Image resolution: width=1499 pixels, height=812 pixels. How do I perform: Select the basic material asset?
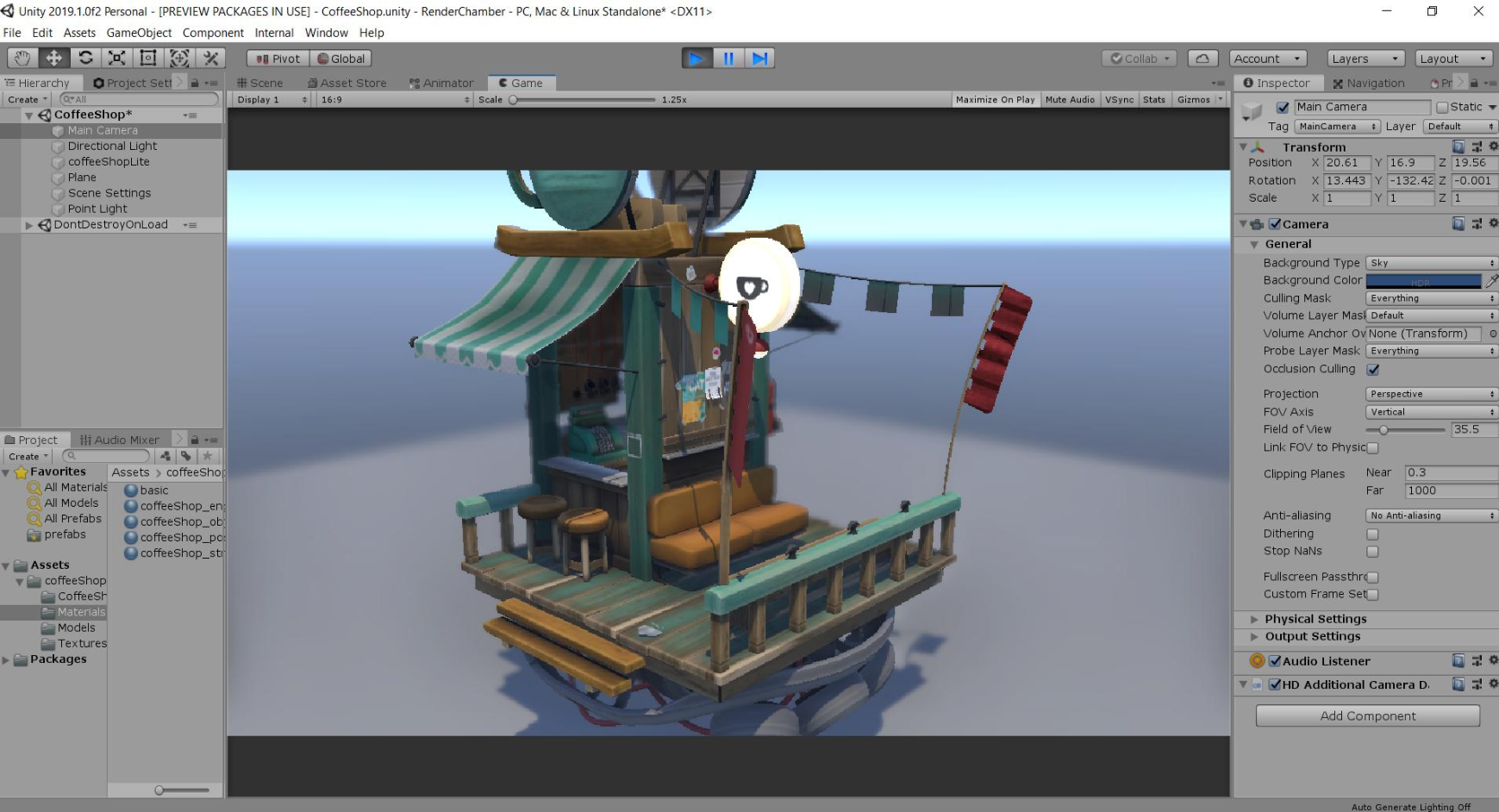coord(154,490)
